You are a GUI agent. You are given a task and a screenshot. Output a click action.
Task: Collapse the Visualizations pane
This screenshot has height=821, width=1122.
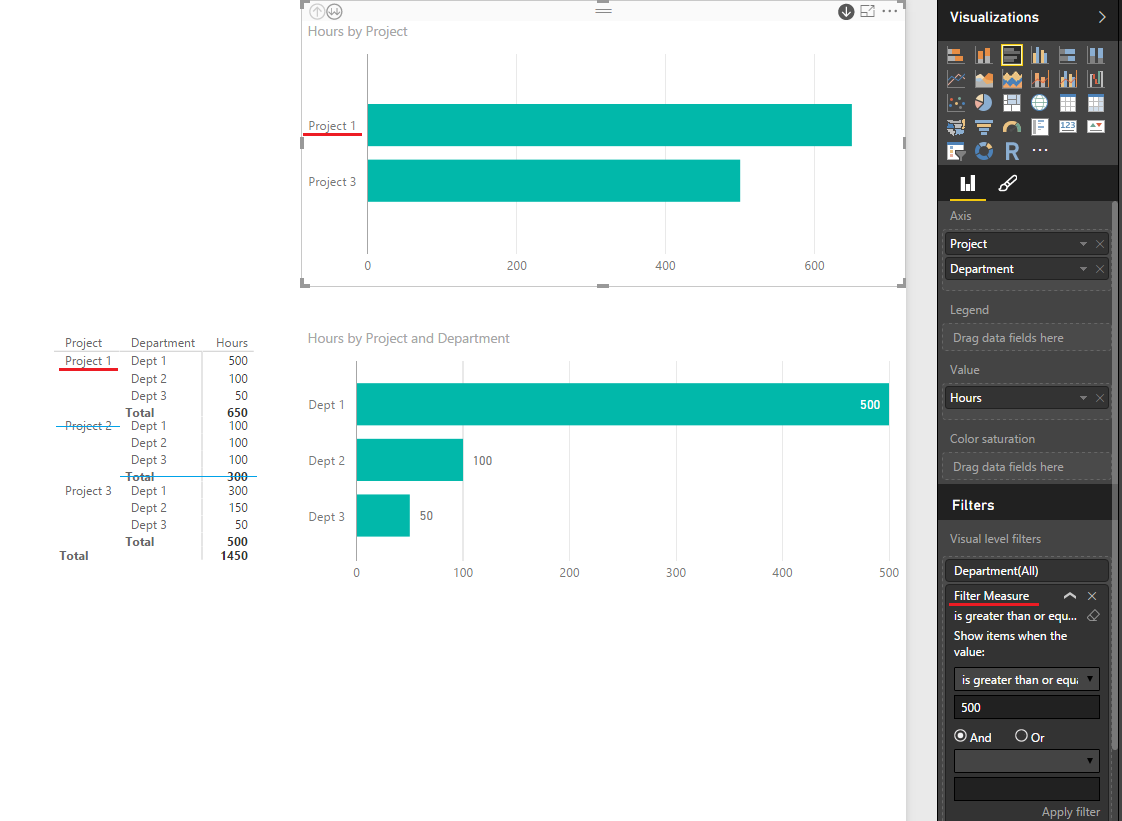tap(1102, 17)
